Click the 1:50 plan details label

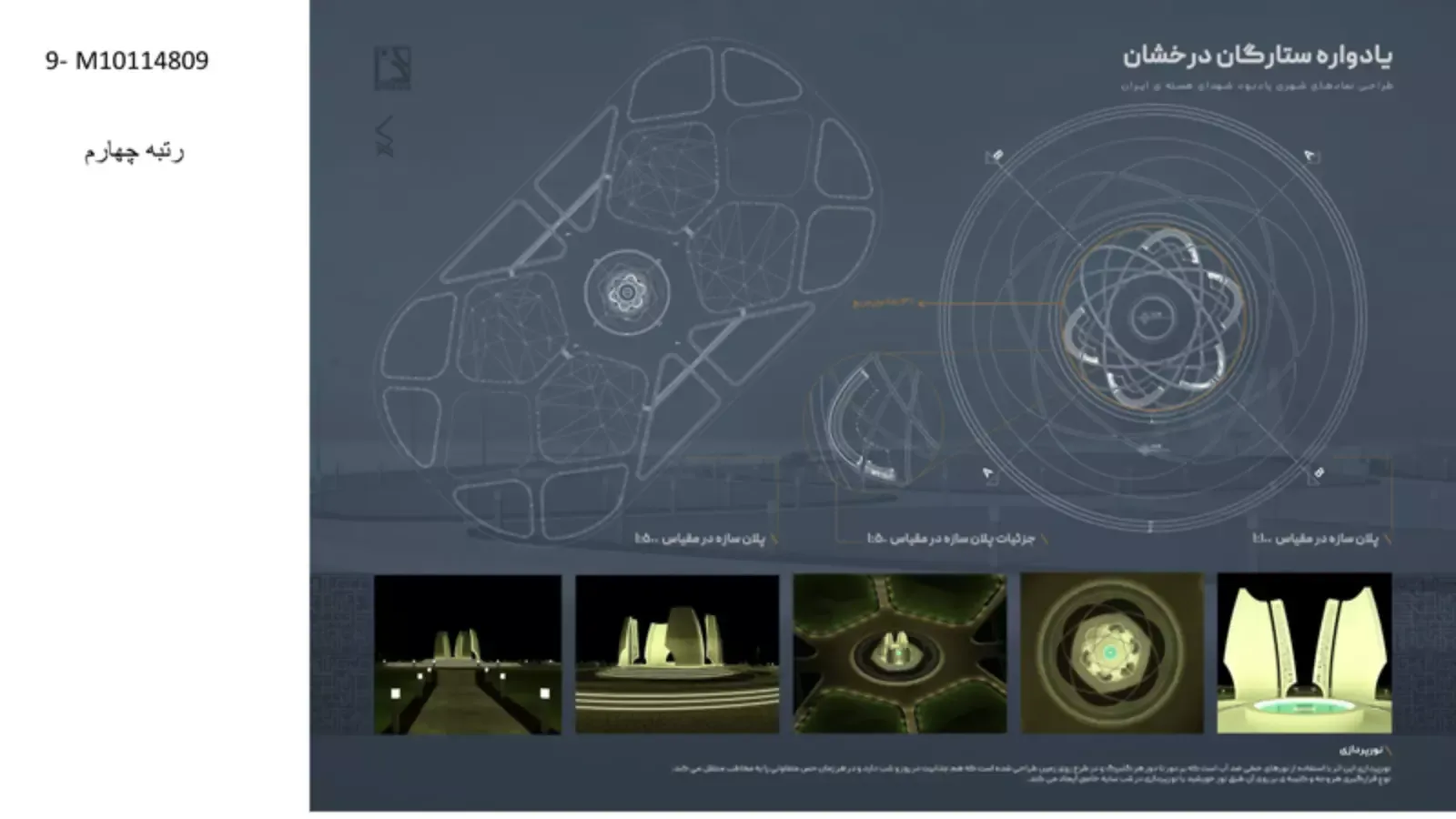coord(951,539)
